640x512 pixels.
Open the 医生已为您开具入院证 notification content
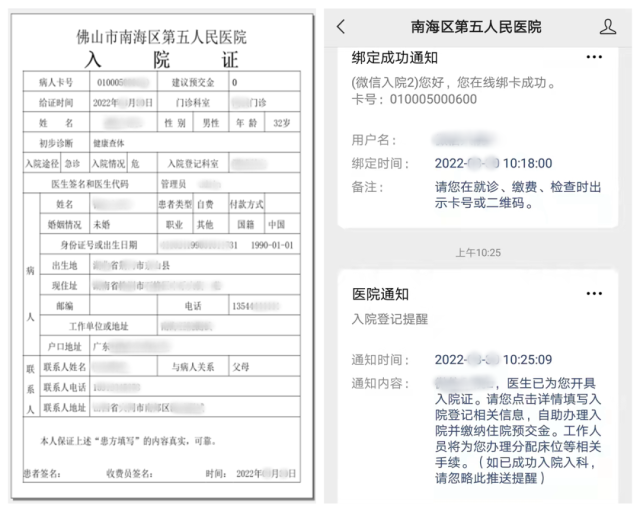[x=518, y=430]
